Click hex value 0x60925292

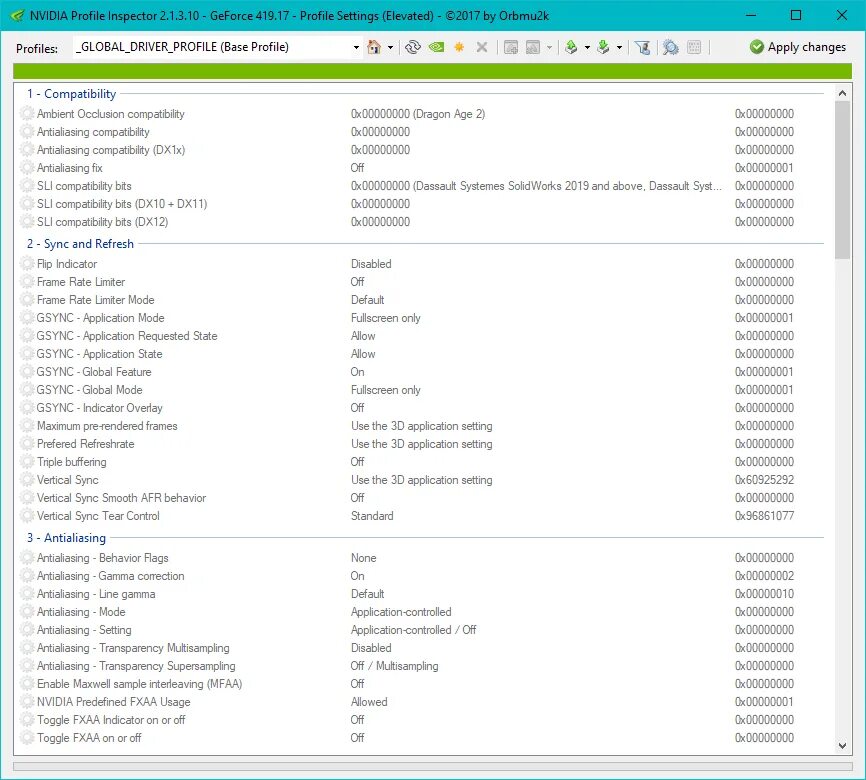[764, 480]
